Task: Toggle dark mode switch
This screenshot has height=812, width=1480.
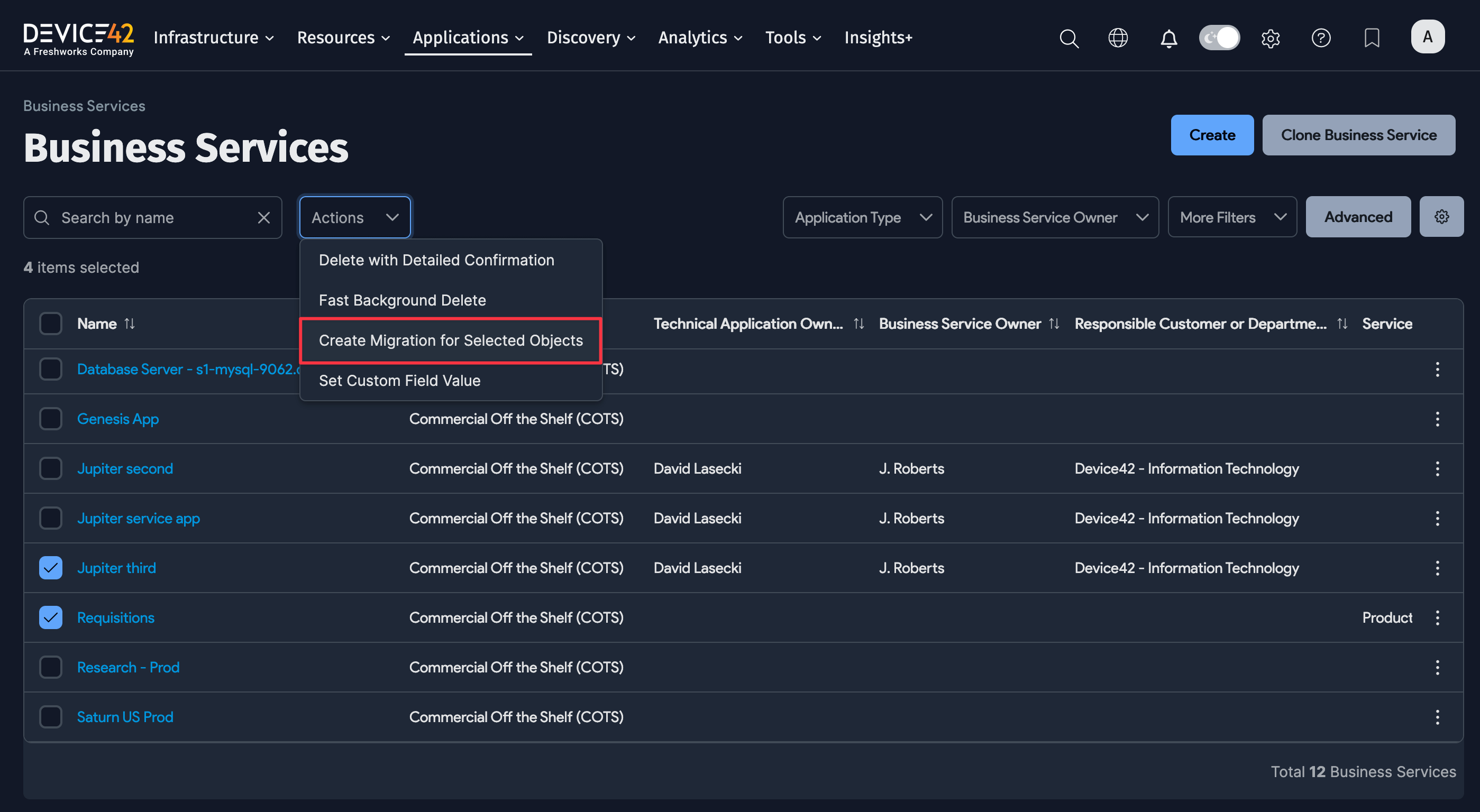Action: tap(1219, 38)
